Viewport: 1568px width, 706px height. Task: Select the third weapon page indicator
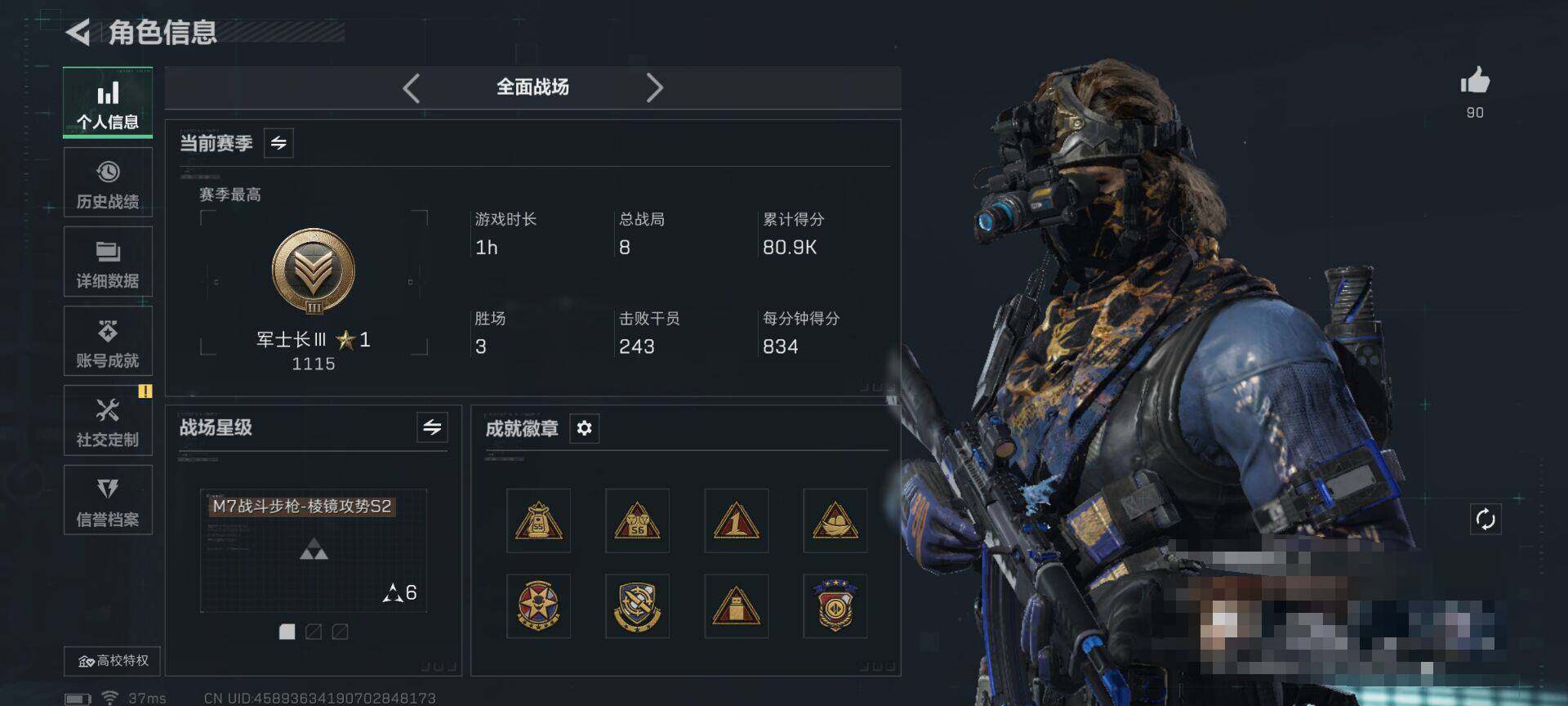[x=340, y=632]
